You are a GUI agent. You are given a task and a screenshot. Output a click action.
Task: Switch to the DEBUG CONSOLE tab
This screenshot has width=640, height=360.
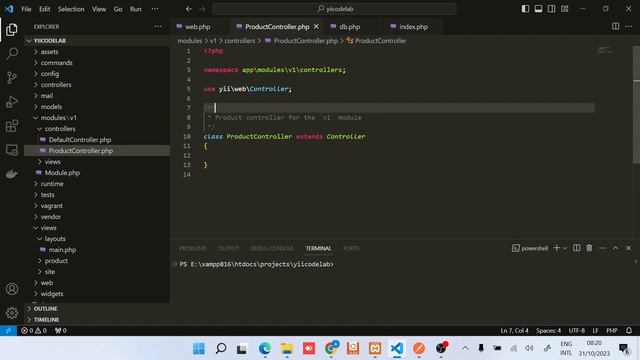[271, 248]
